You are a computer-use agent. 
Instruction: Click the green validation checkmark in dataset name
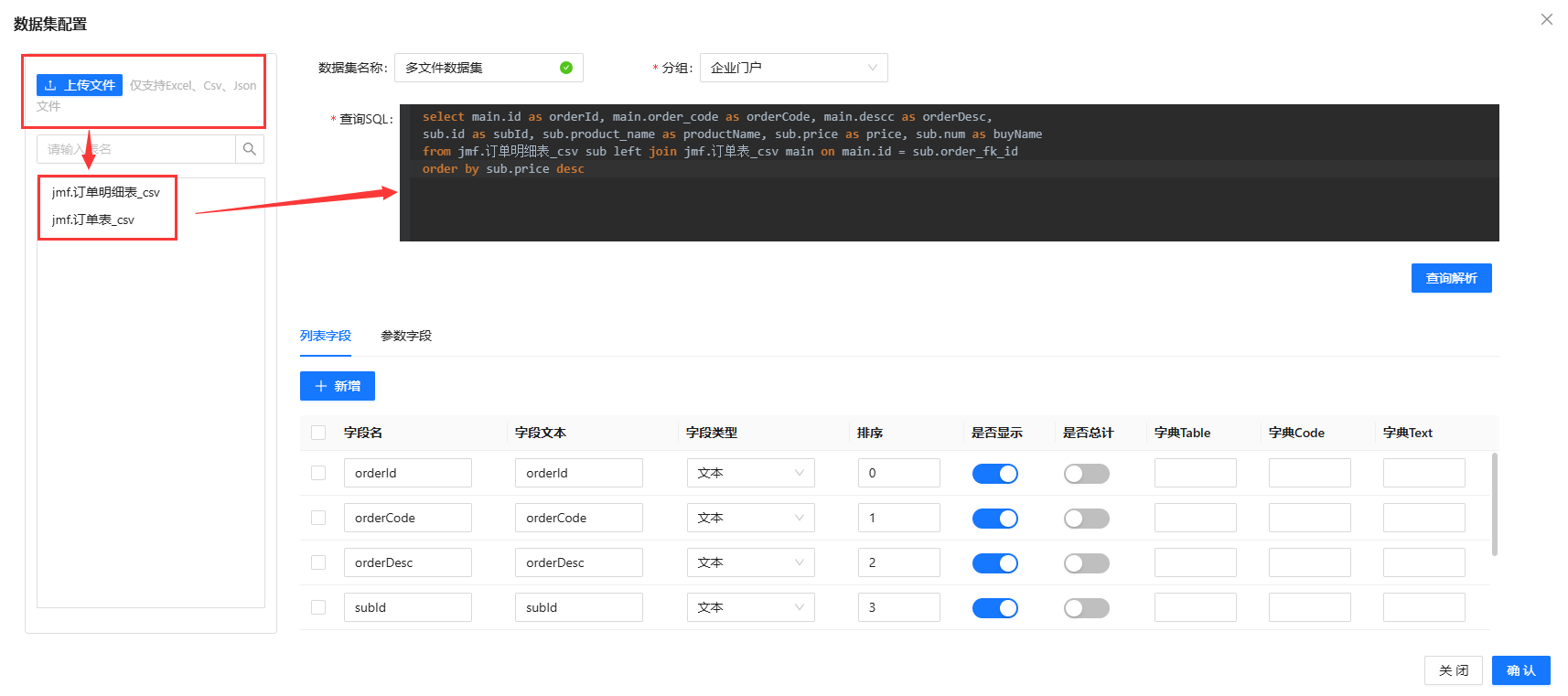coord(566,68)
